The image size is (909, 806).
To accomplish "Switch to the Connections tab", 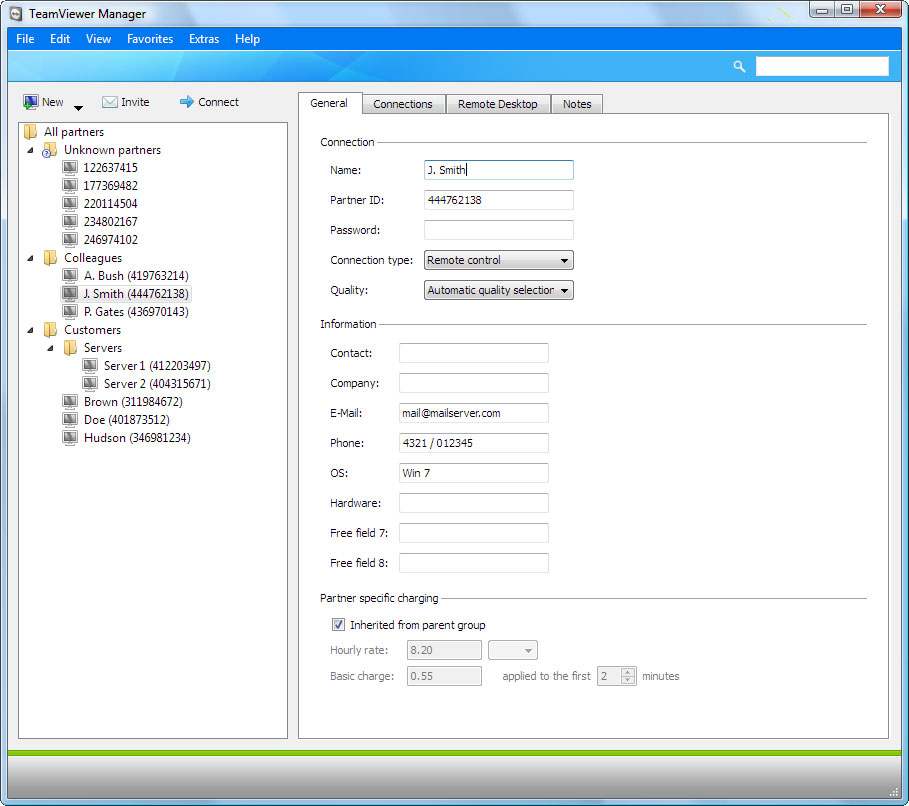I will tap(403, 104).
